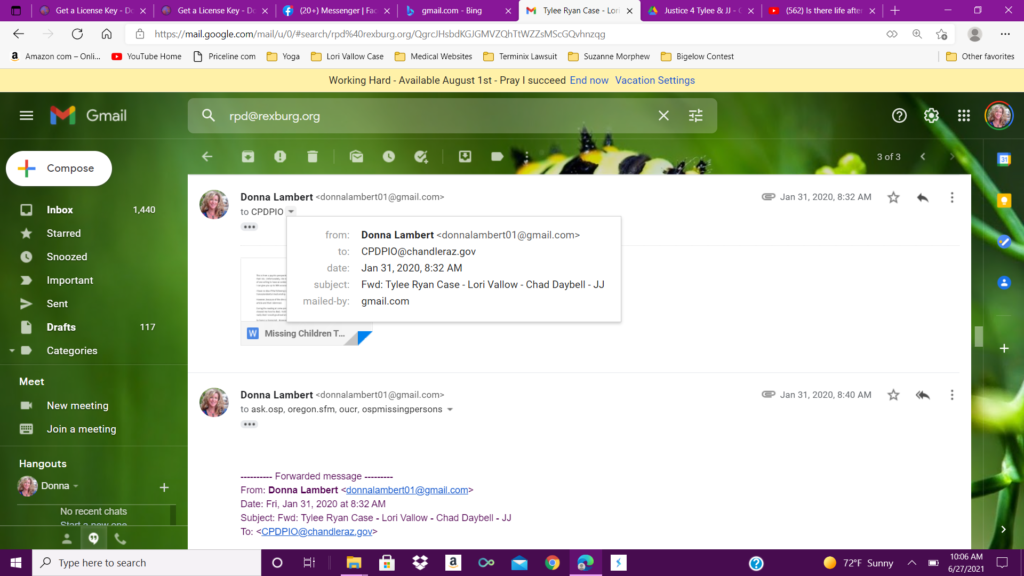Open the Labels icon in toolbar

(x=497, y=157)
